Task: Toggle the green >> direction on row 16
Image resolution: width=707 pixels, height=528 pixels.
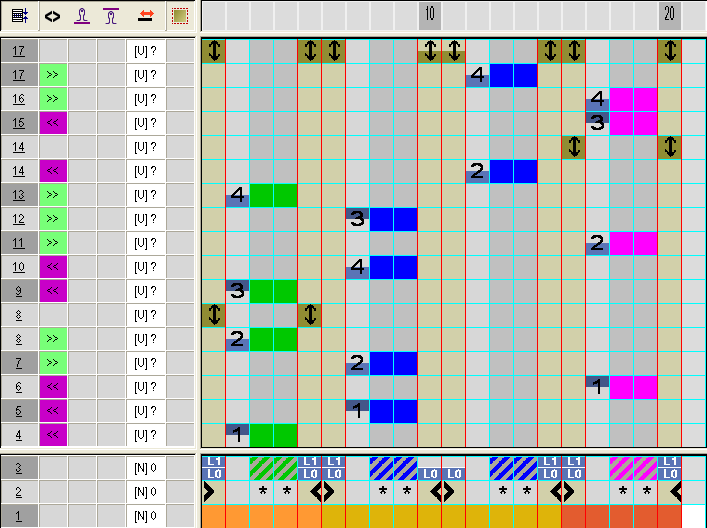Action: coord(53,99)
